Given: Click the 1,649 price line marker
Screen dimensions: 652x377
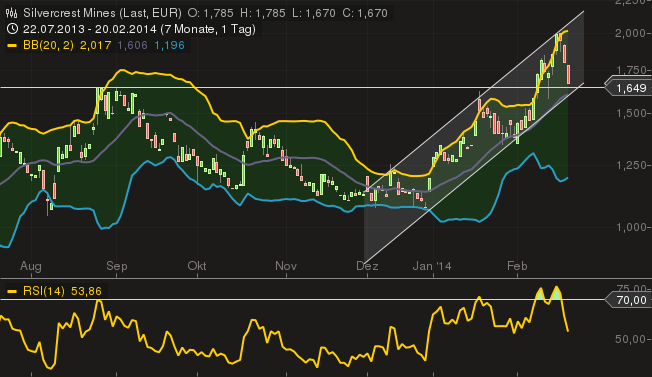Looking at the screenshot, I should [x=628, y=88].
